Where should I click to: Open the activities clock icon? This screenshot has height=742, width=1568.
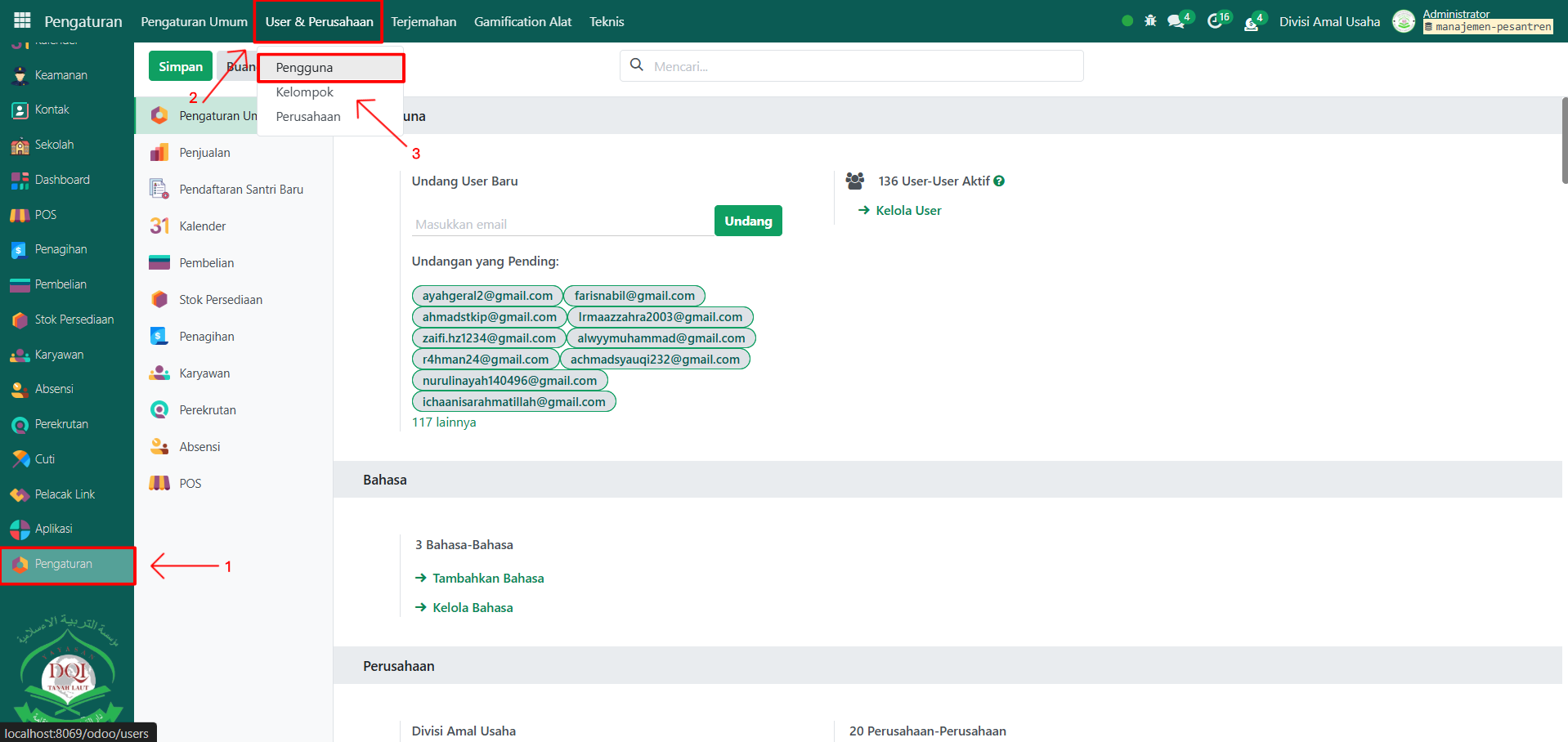coord(1215,21)
